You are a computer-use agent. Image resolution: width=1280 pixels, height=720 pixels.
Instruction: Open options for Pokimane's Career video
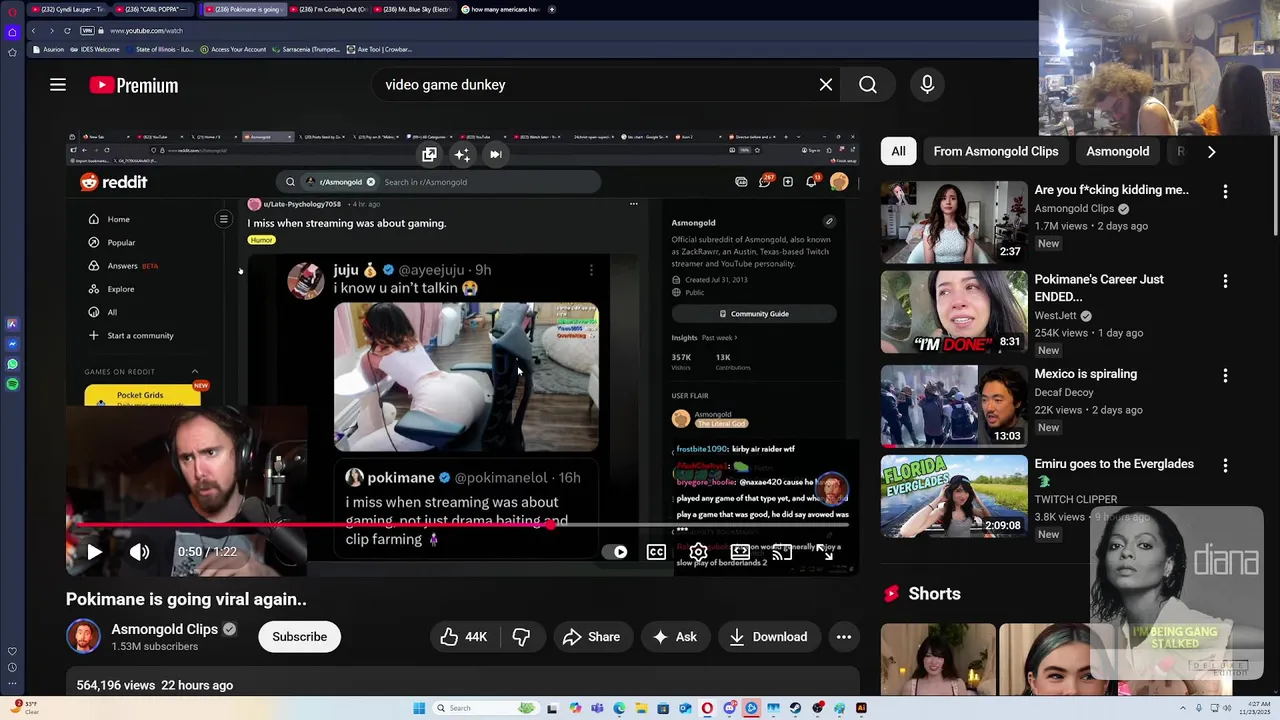coord(1225,282)
